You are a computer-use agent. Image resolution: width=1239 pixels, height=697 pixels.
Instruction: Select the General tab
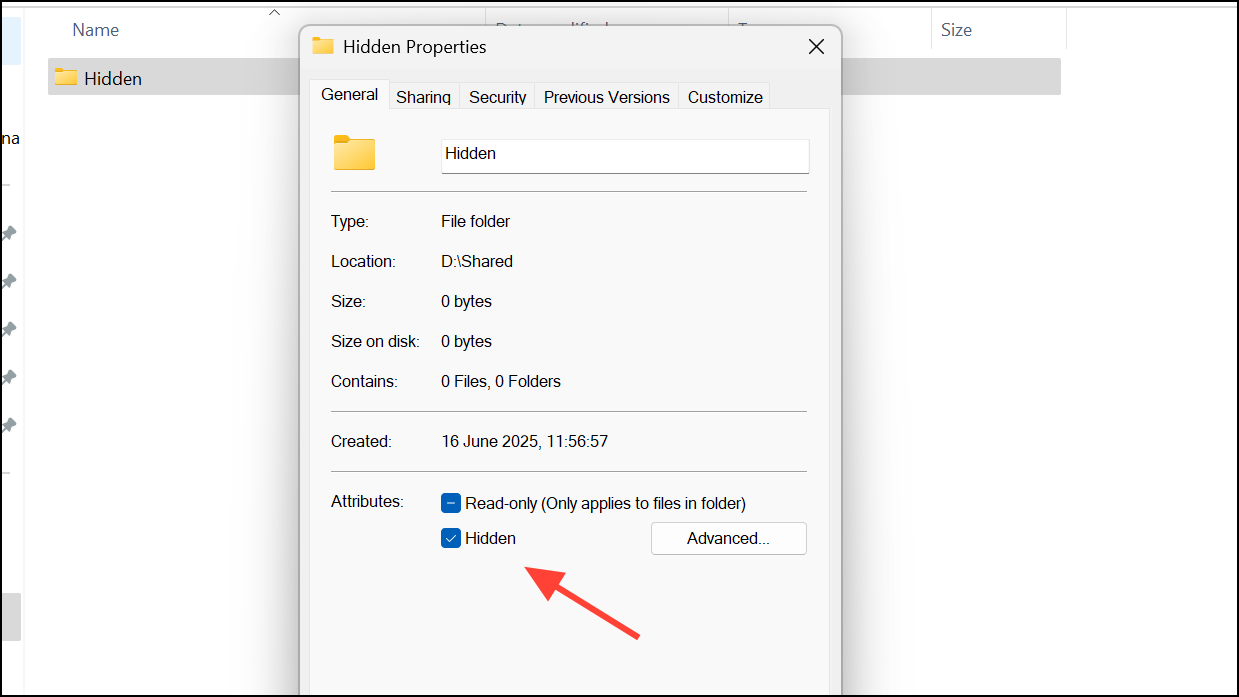(x=349, y=94)
